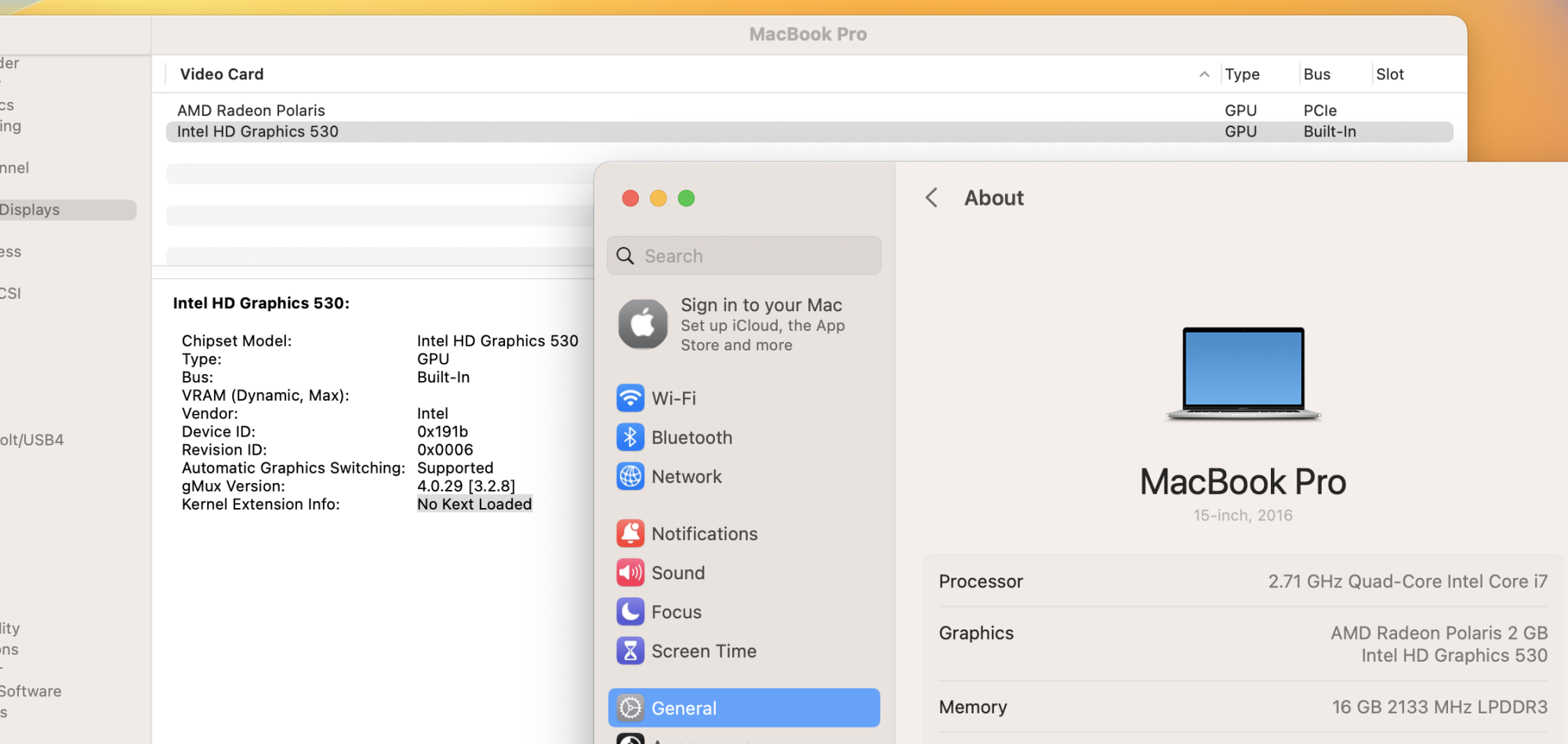Click the Supported graphics switching value
The width and height of the screenshot is (1568, 744).
coord(456,468)
